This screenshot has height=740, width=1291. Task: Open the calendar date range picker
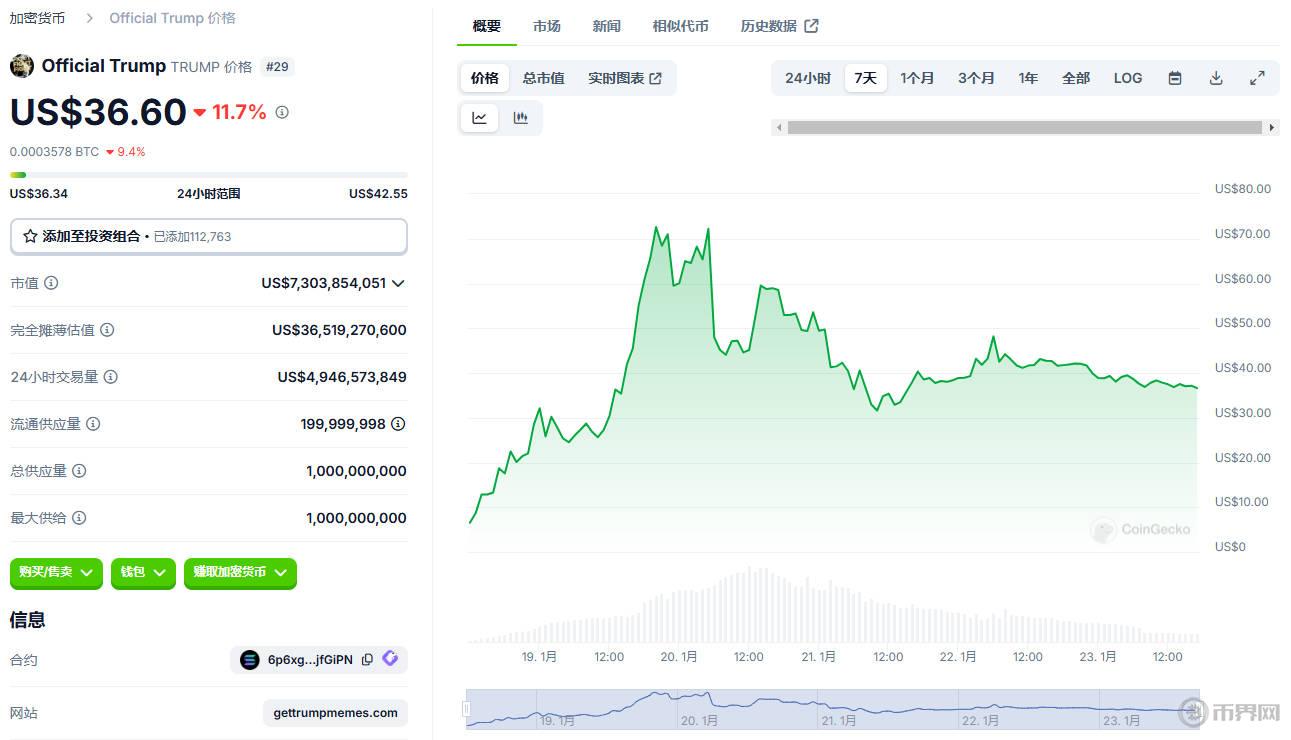click(x=1175, y=78)
